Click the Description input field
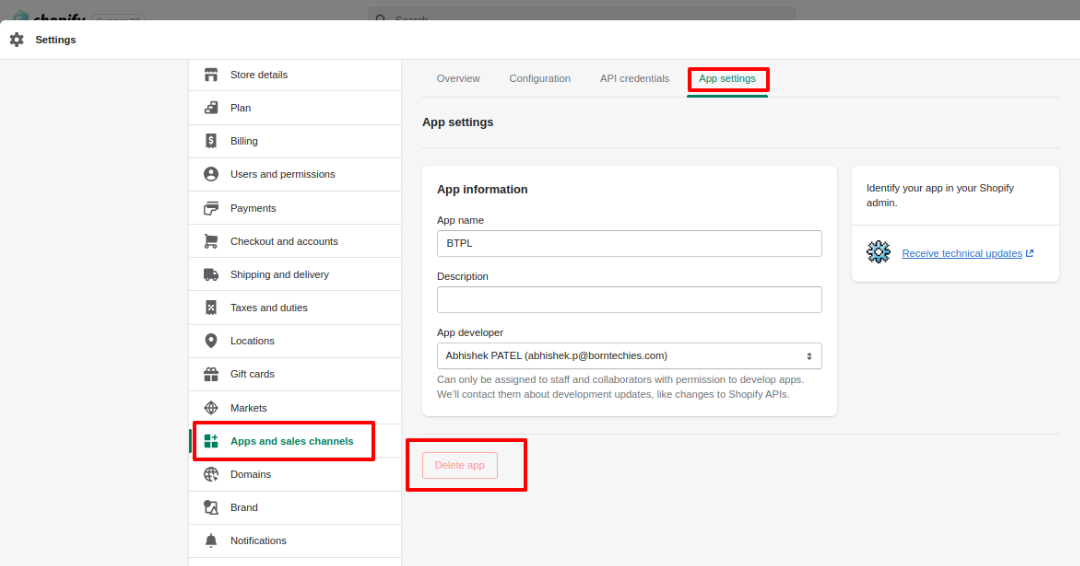This screenshot has height=566, width=1080. pyautogui.click(x=629, y=300)
